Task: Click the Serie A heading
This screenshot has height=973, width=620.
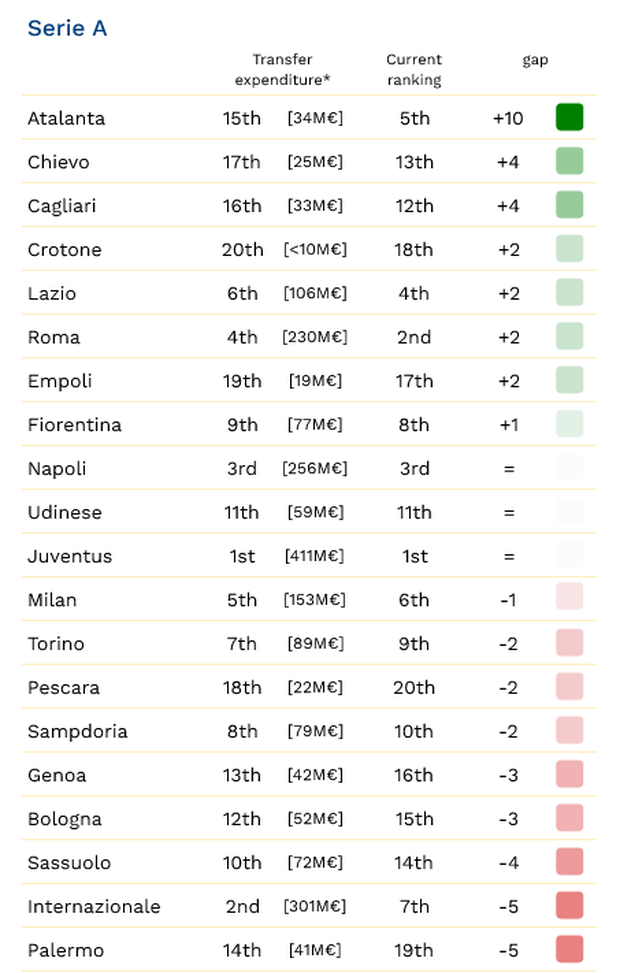Action: (x=67, y=29)
